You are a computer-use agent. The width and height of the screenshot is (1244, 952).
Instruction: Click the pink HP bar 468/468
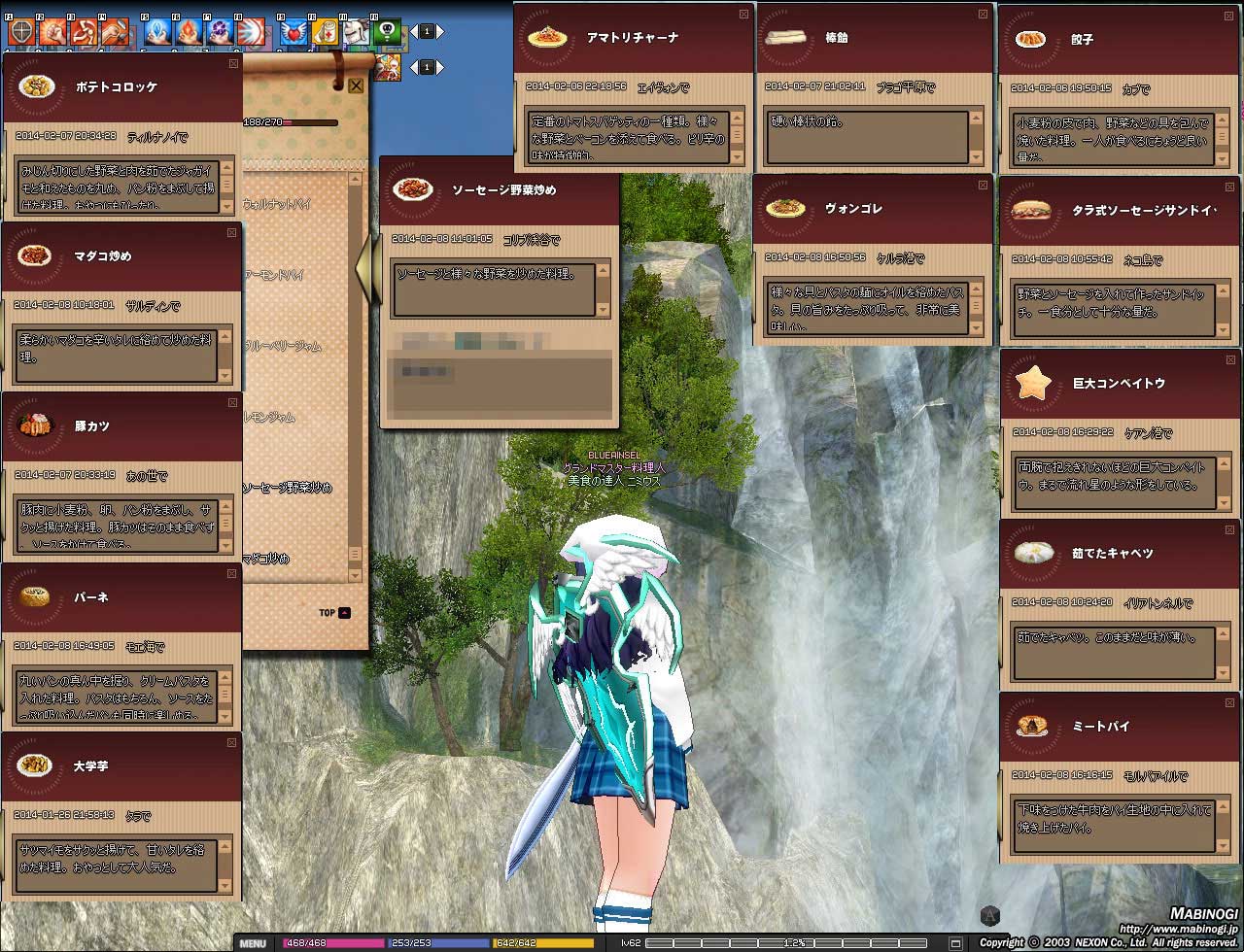[x=332, y=943]
